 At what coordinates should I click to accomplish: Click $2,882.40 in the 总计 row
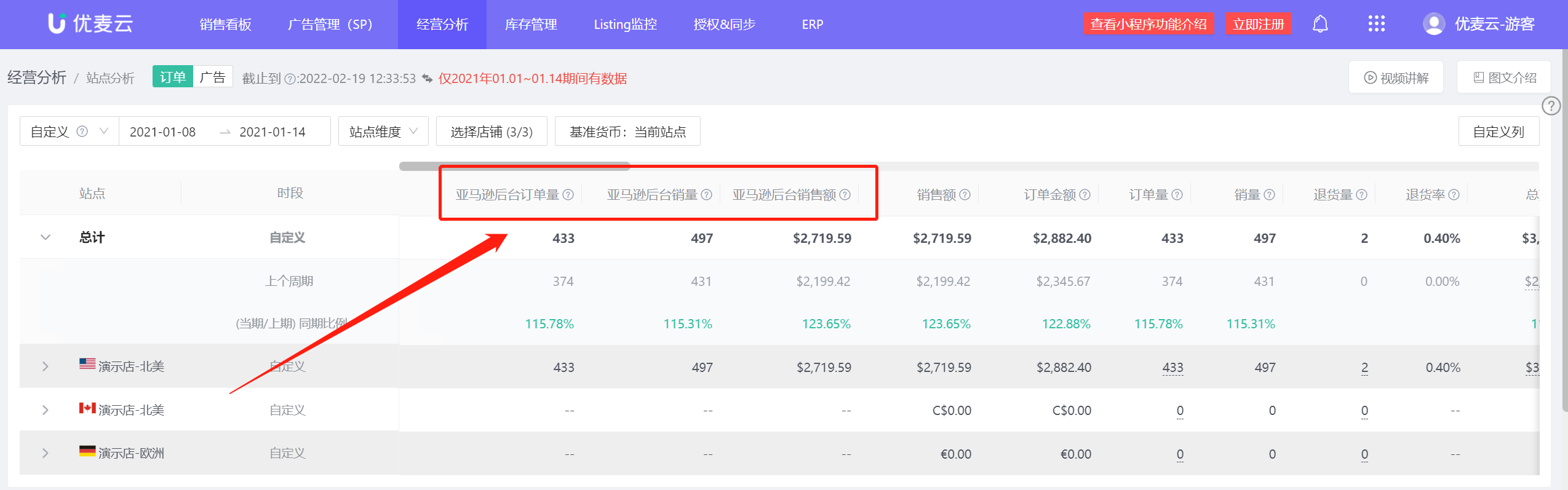tap(1062, 239)
